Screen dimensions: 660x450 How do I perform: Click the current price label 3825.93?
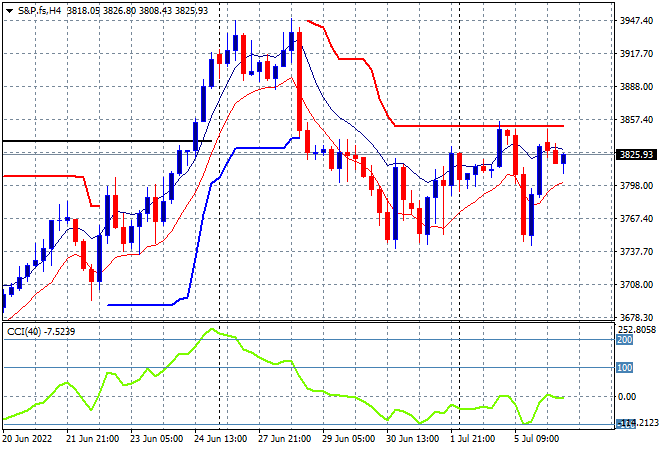636,155
